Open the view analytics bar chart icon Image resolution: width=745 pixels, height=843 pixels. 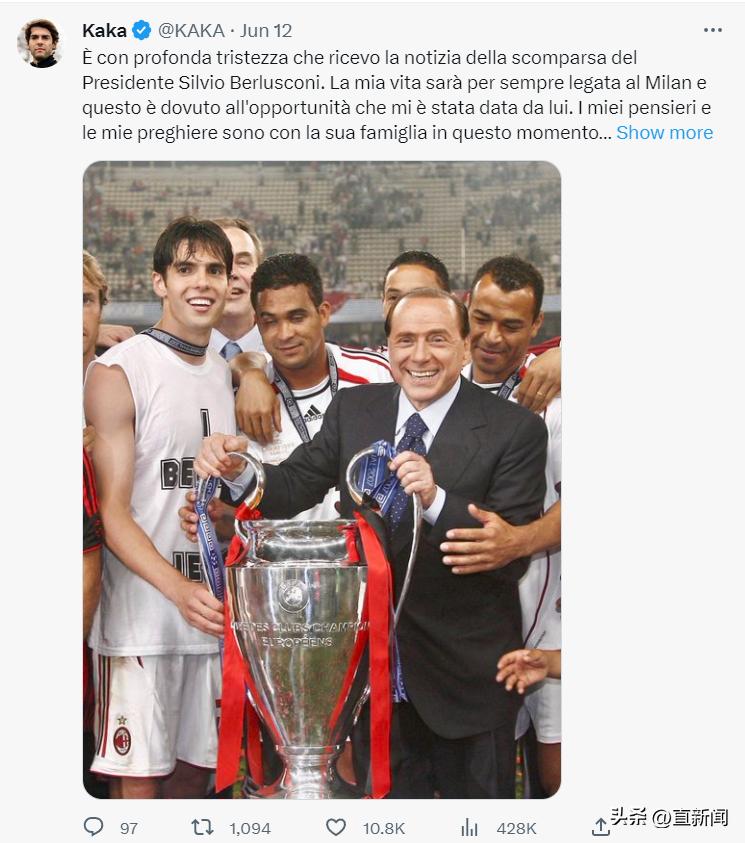click(469, 827)
